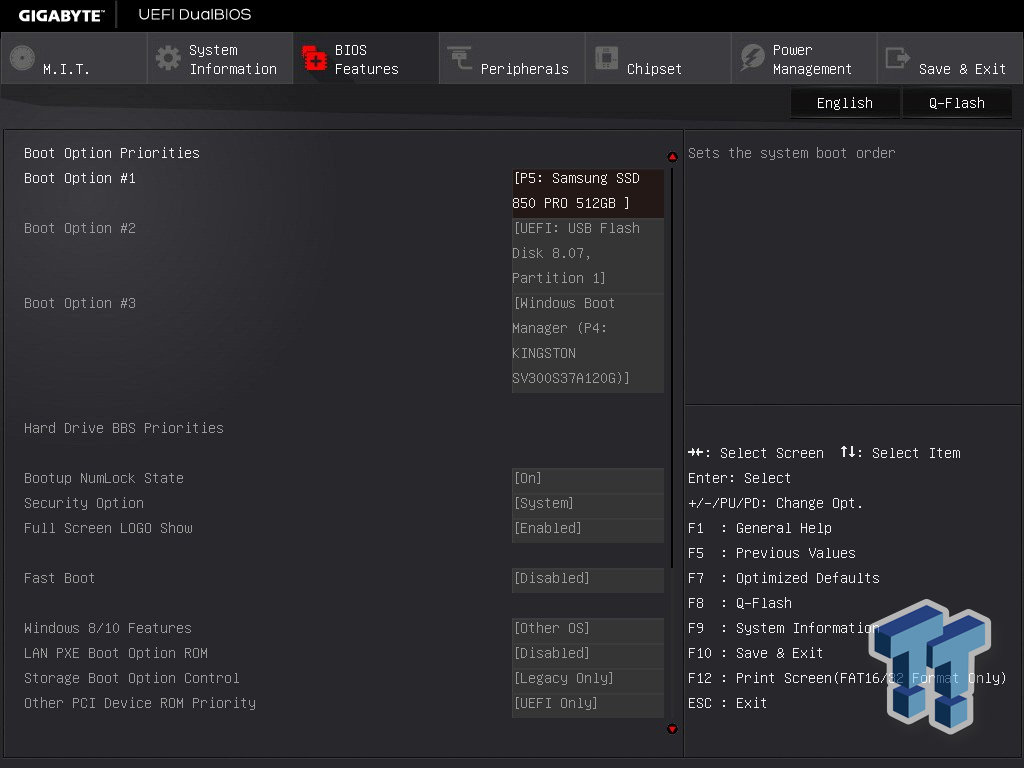Click the Save & Exit door icon
The width and height of the screenshot is (1024, 768).
pyautogui.click(x=898, y=58)
